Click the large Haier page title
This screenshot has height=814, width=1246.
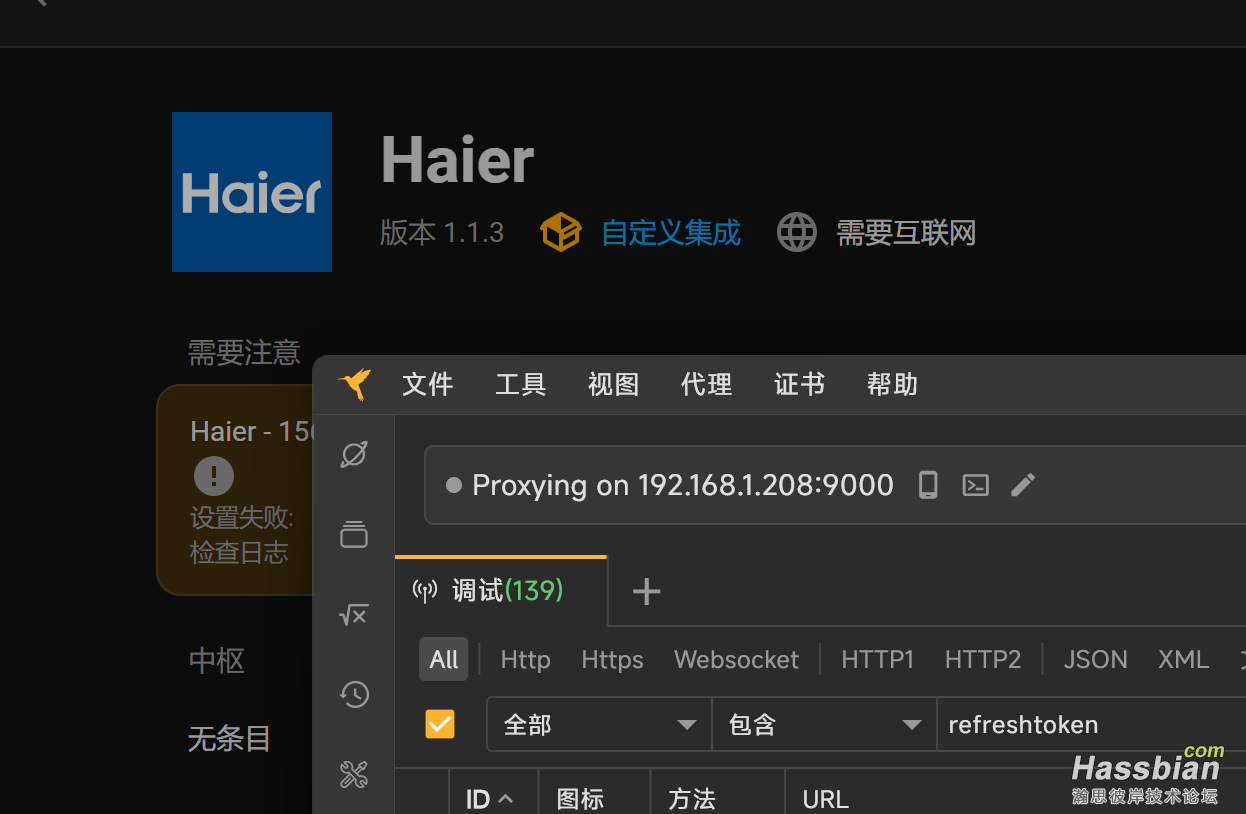click(458, 160)
